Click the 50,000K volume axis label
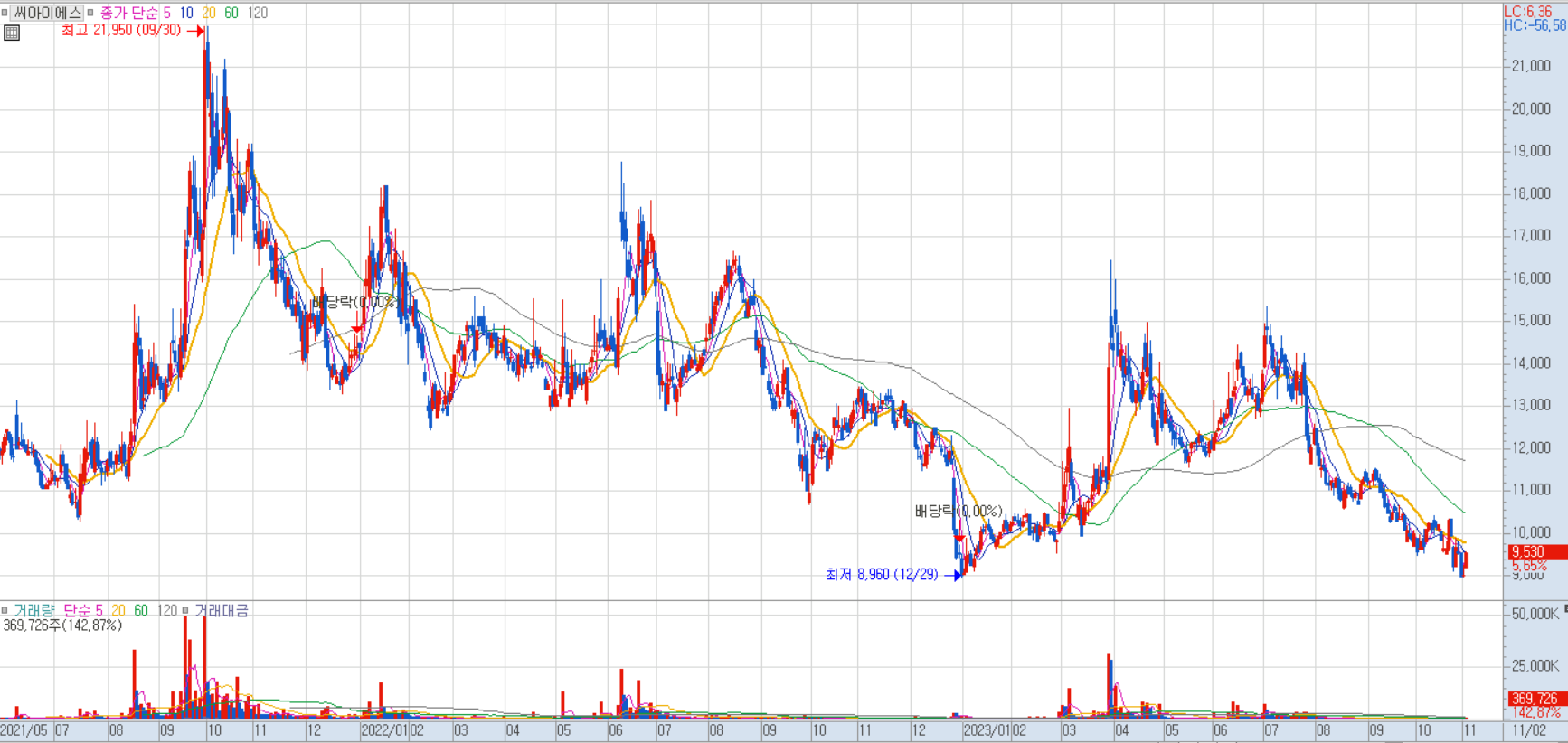The width and height of the screenshot is (1568, 743). click(1535, 614)
